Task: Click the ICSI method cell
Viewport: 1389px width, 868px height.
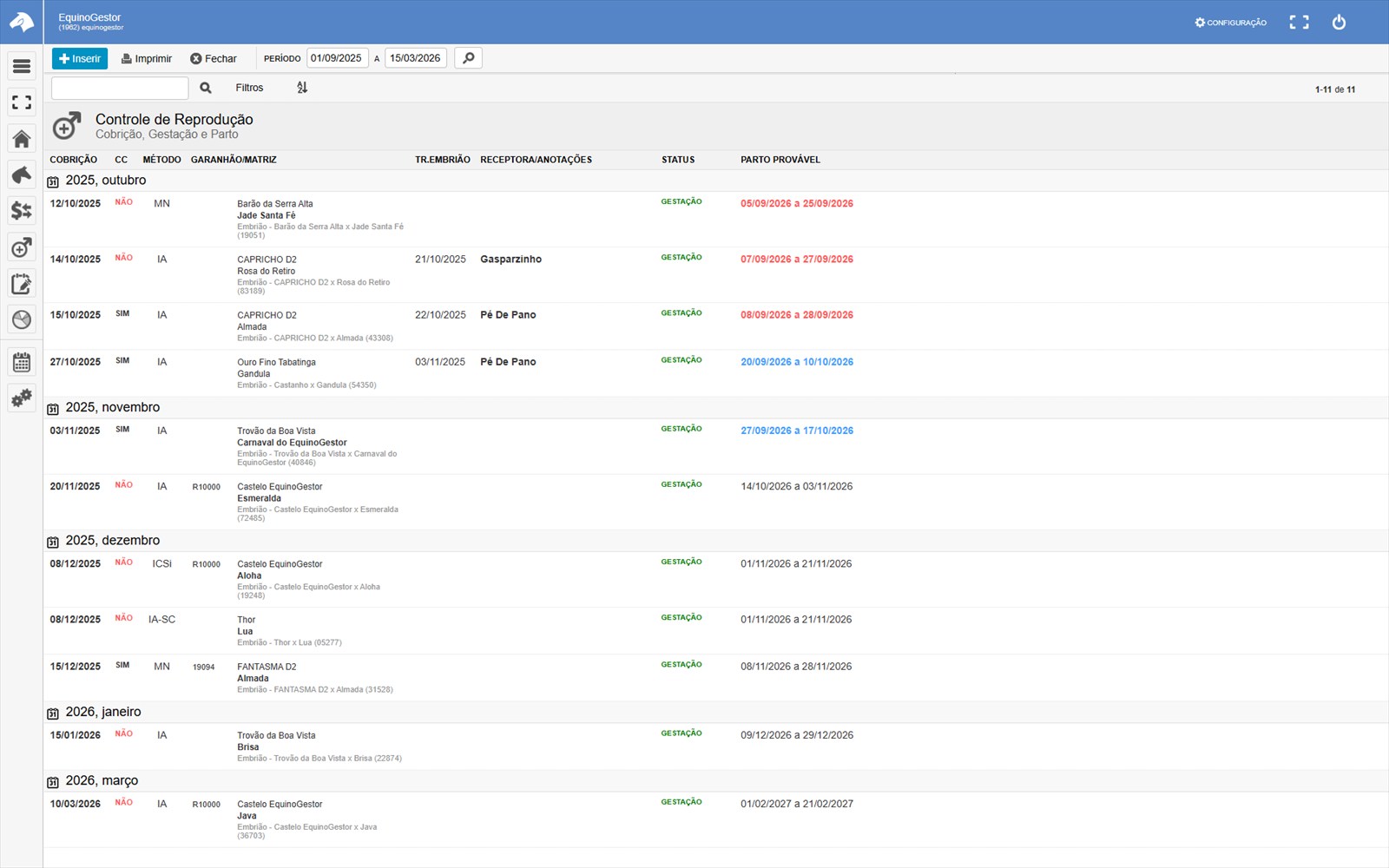Action: click(162, 564)
